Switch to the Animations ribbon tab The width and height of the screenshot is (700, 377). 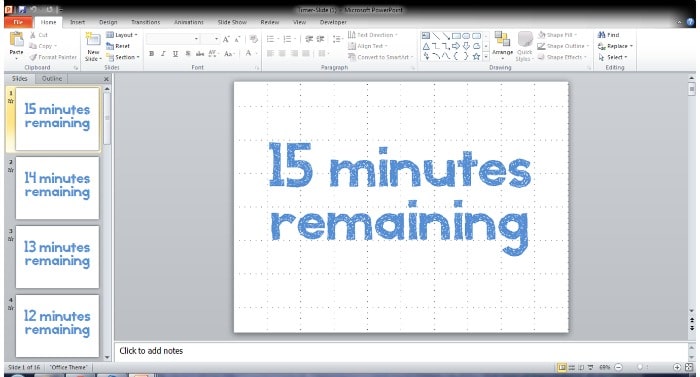(189, 22)
